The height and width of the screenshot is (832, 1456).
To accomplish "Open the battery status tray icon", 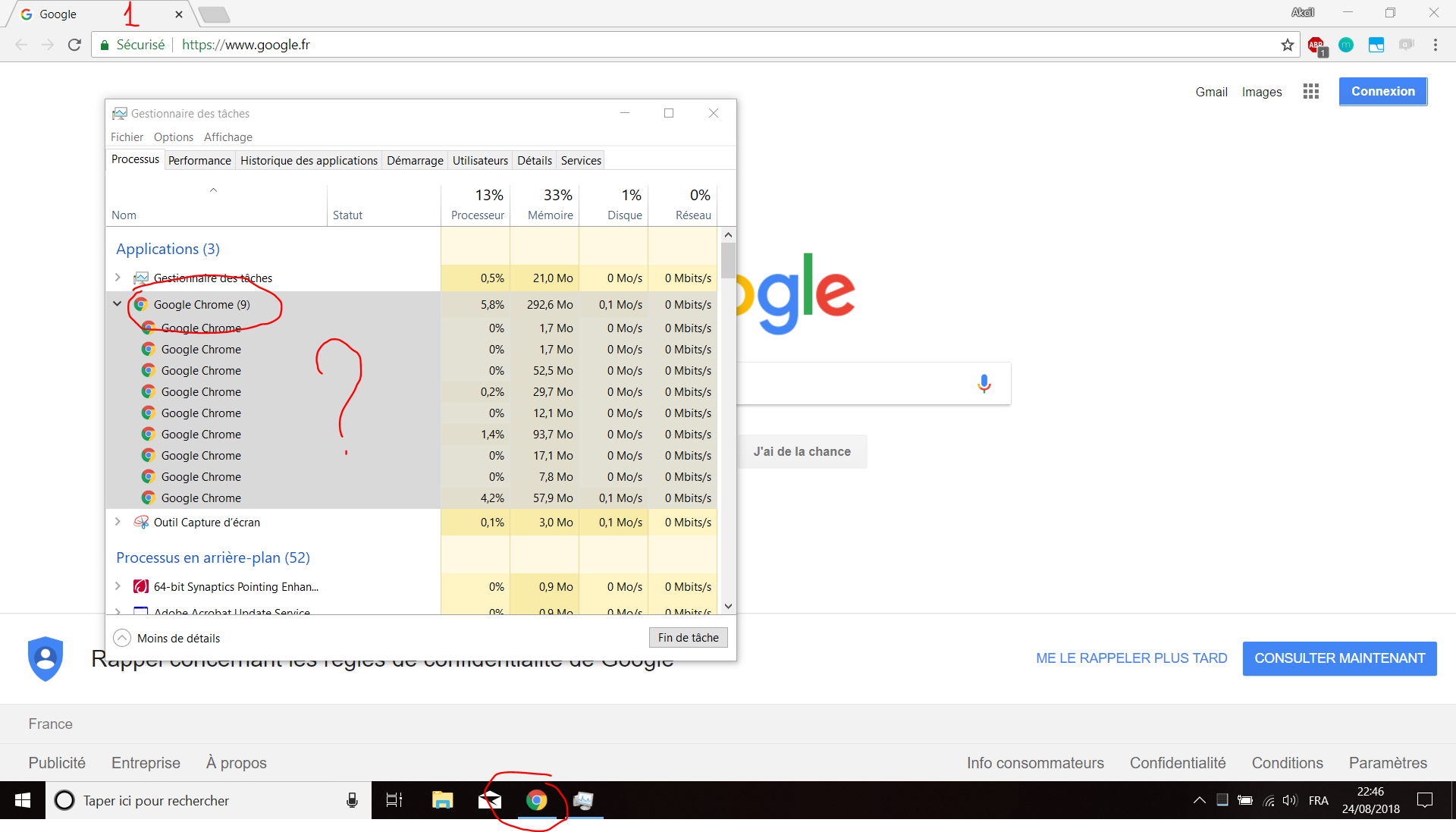I will pyautogui.click(x=1245, y=800).
